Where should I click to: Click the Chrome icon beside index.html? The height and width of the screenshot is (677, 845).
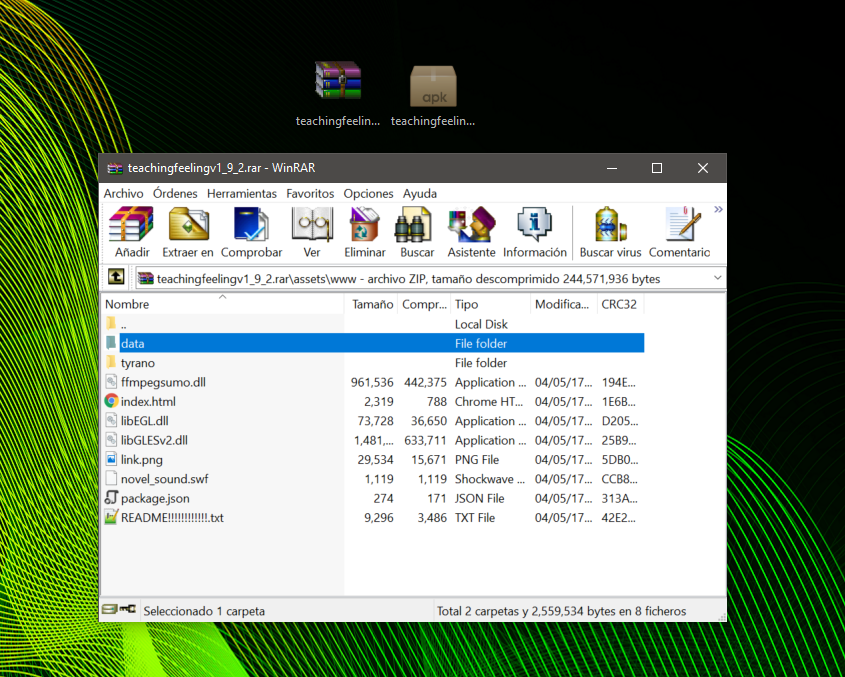pyautogui.click(x=111, y=401)
